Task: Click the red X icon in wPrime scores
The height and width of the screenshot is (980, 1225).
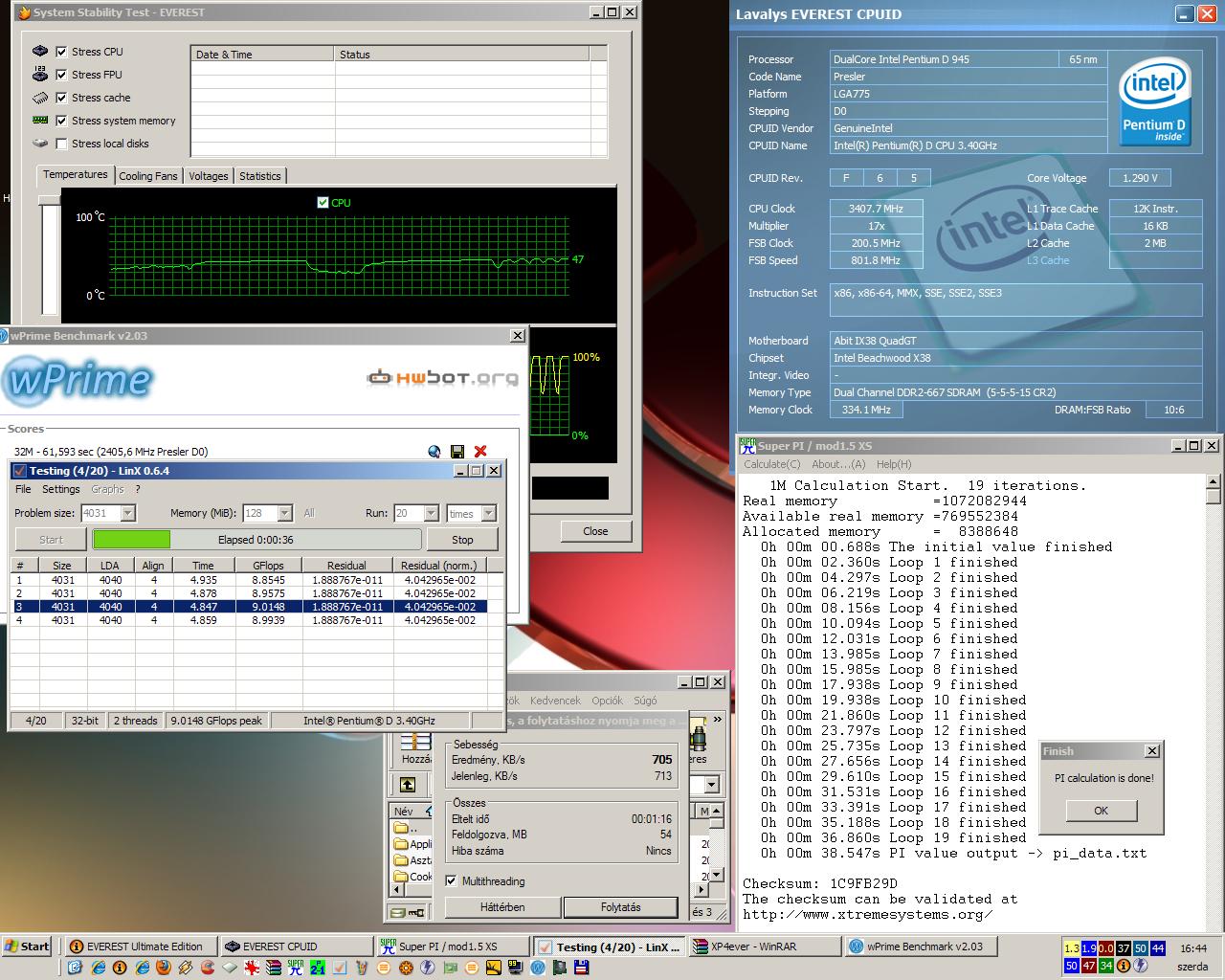Action: (480, 452)
